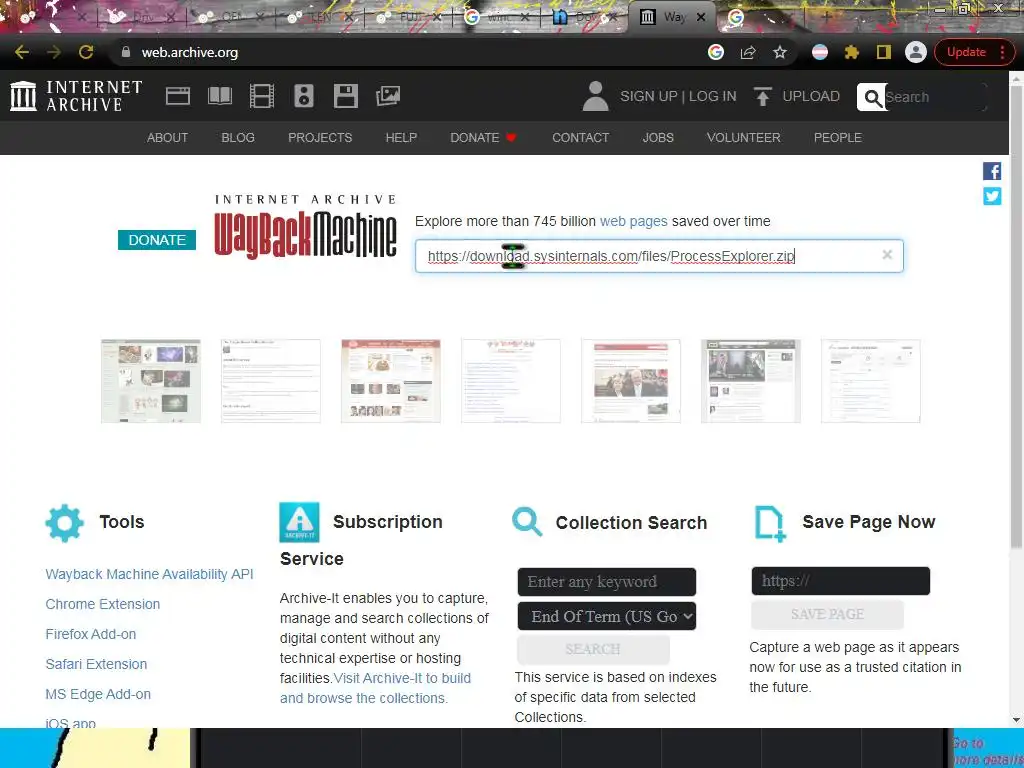Click the header Search input box

pyautogui.click(x=933, y=97)
